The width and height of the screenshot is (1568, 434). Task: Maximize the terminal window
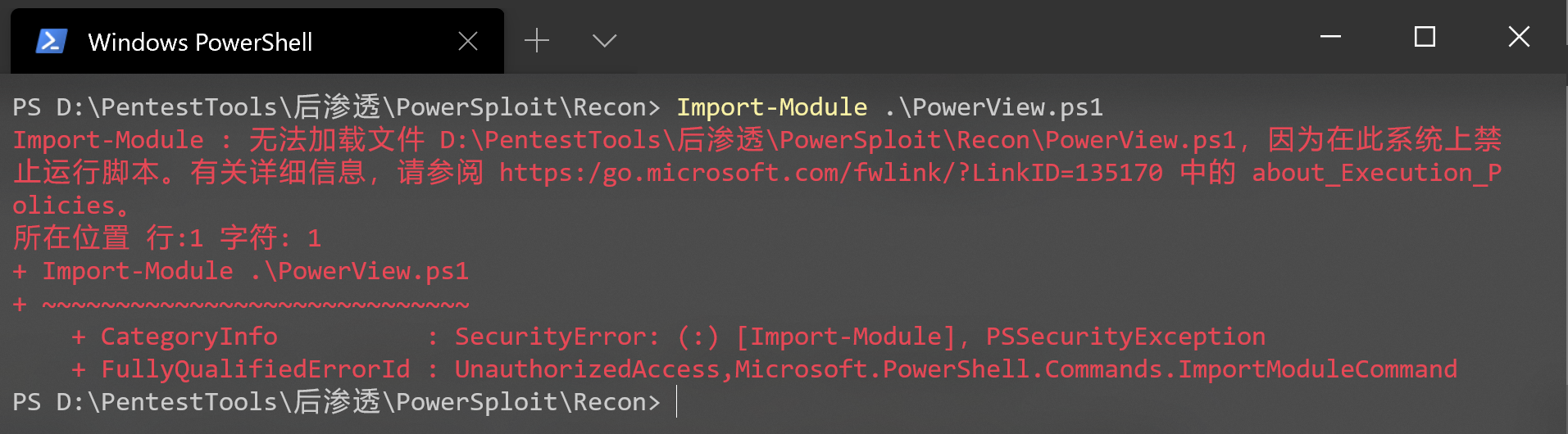1425,37
